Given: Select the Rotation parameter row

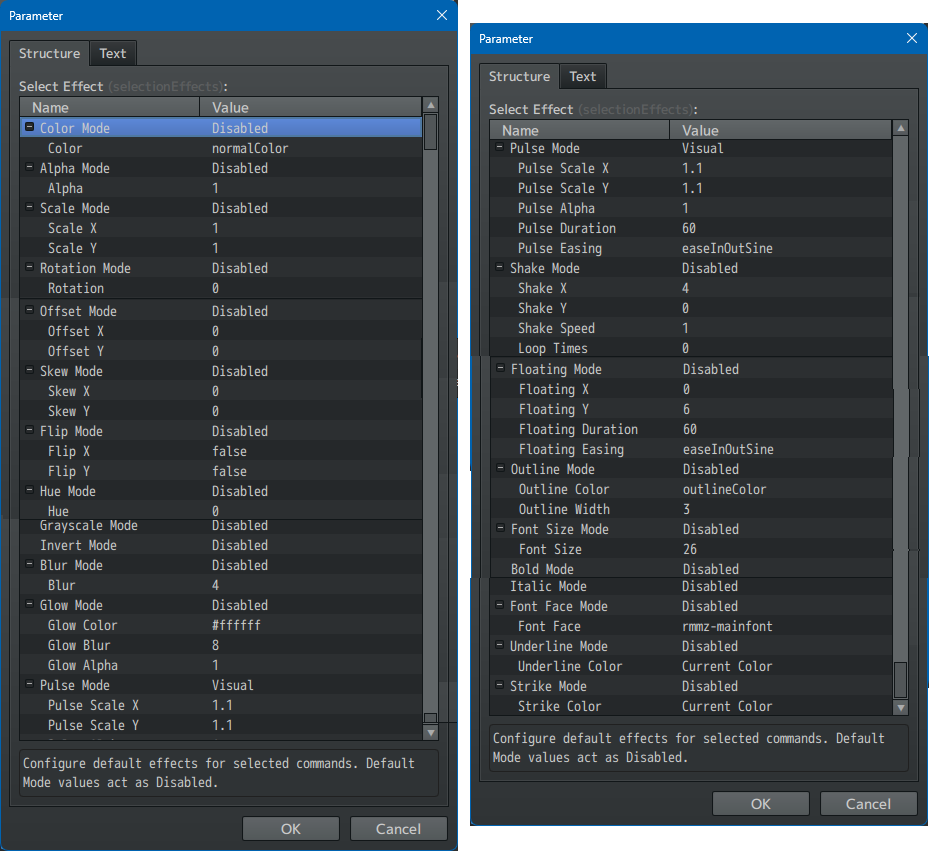Looking at the screenshot, I should click(x=221, y=288).
